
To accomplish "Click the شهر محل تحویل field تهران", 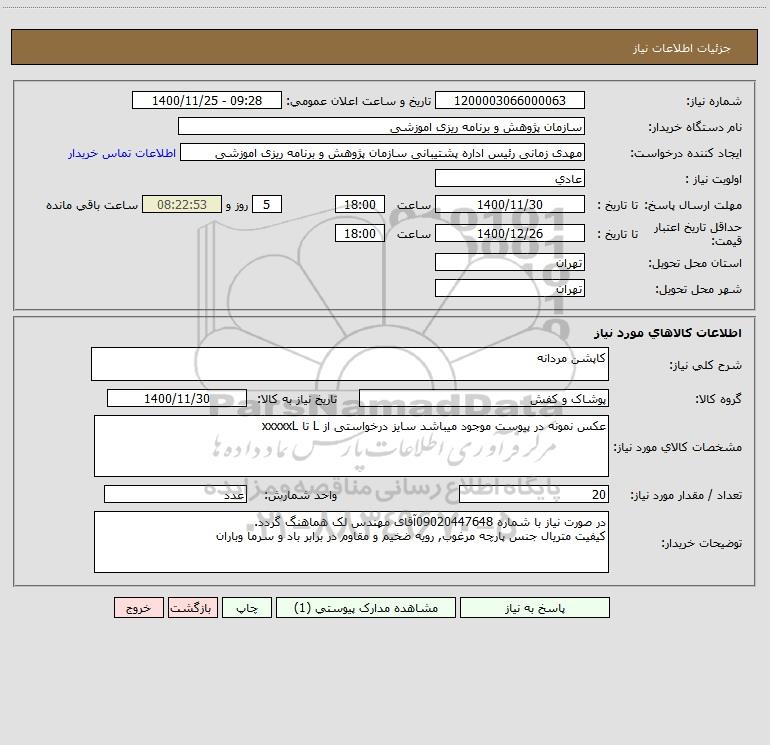I will pyautogui.click(x=510, y=288).
